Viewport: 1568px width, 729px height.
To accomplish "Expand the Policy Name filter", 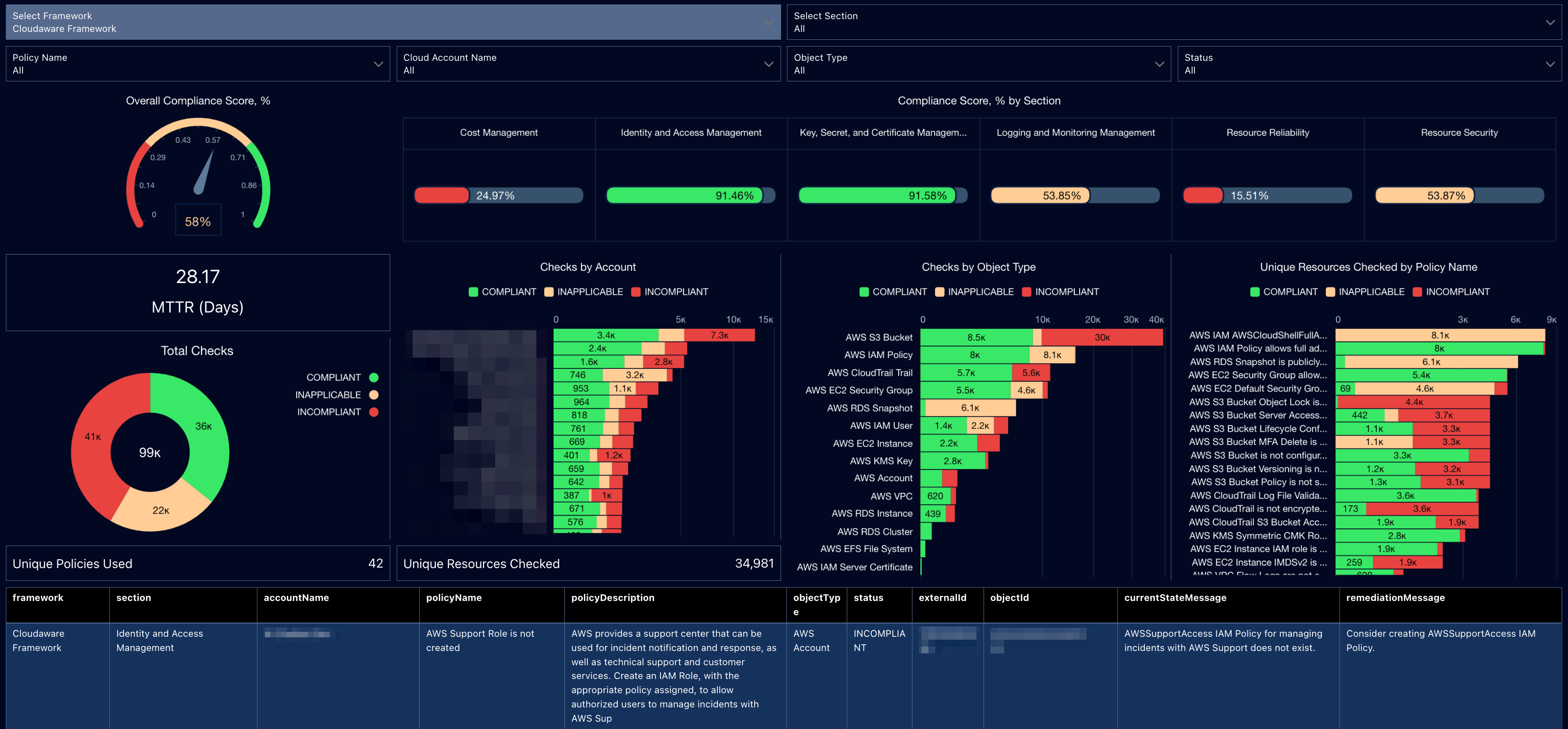I will coord(198,64).
